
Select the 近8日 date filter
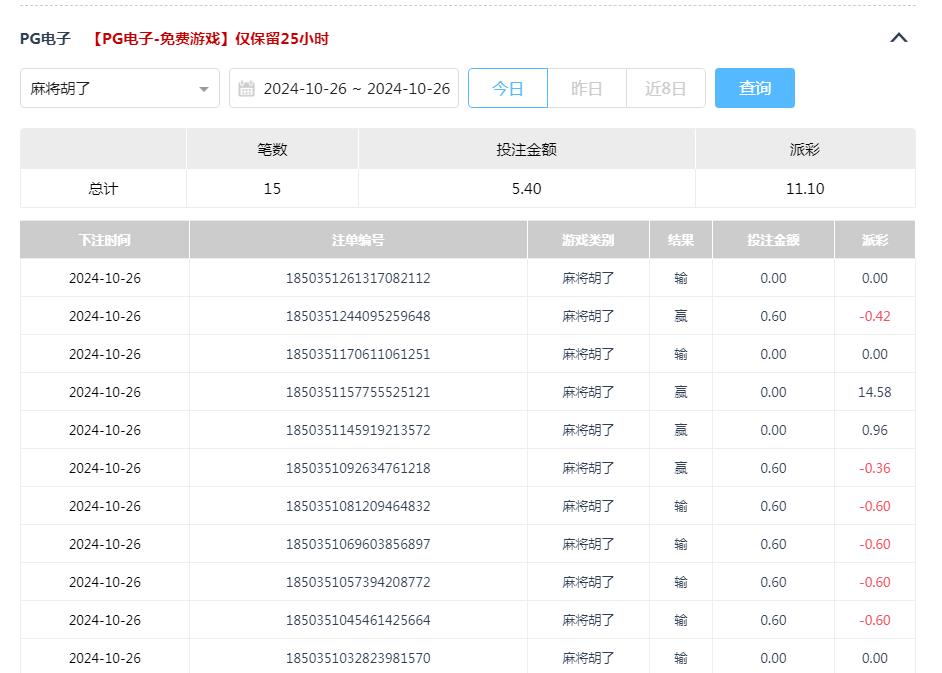tap(665, 88)
